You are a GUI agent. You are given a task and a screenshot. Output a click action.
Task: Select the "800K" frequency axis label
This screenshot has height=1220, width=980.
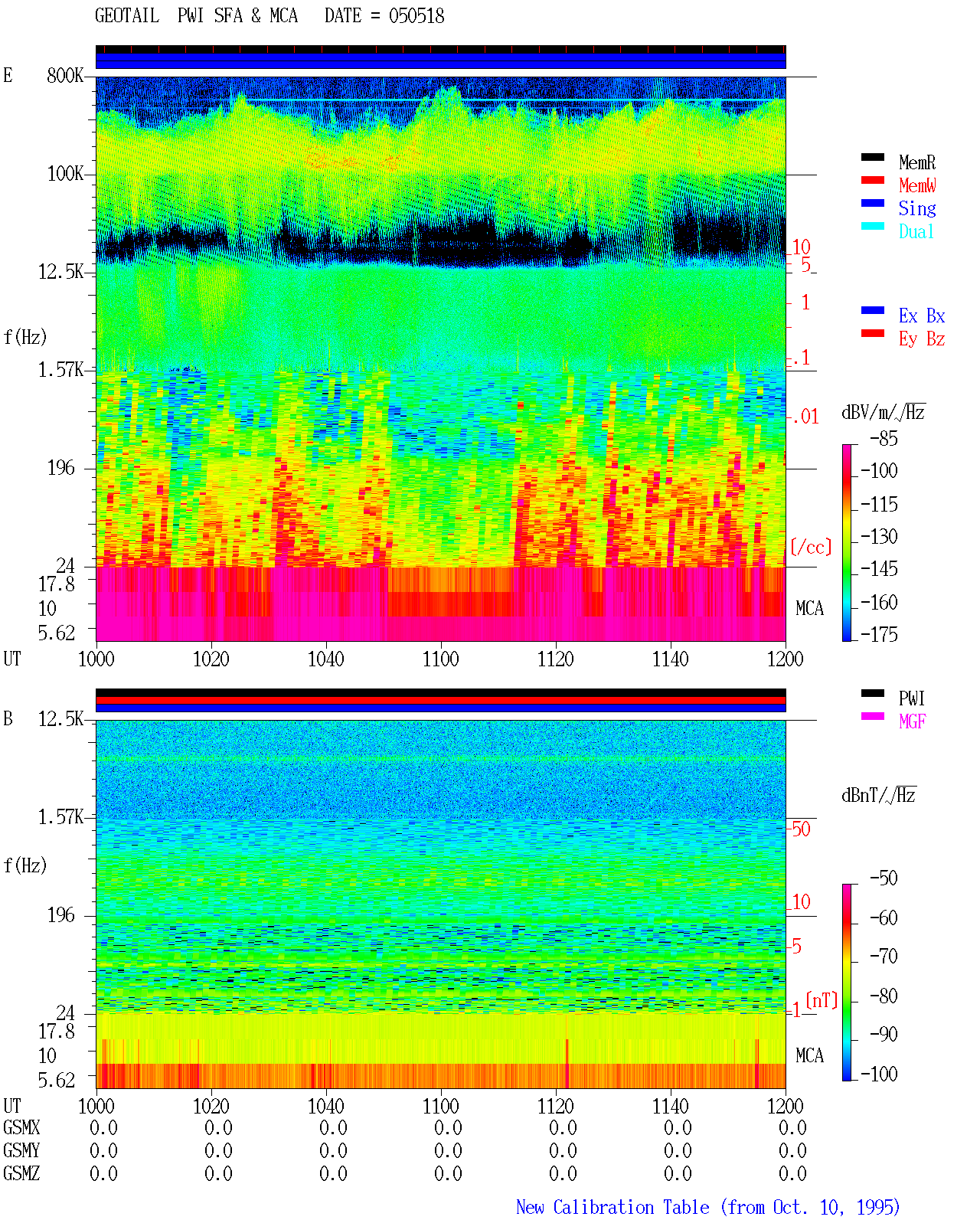tap(65, 76)
